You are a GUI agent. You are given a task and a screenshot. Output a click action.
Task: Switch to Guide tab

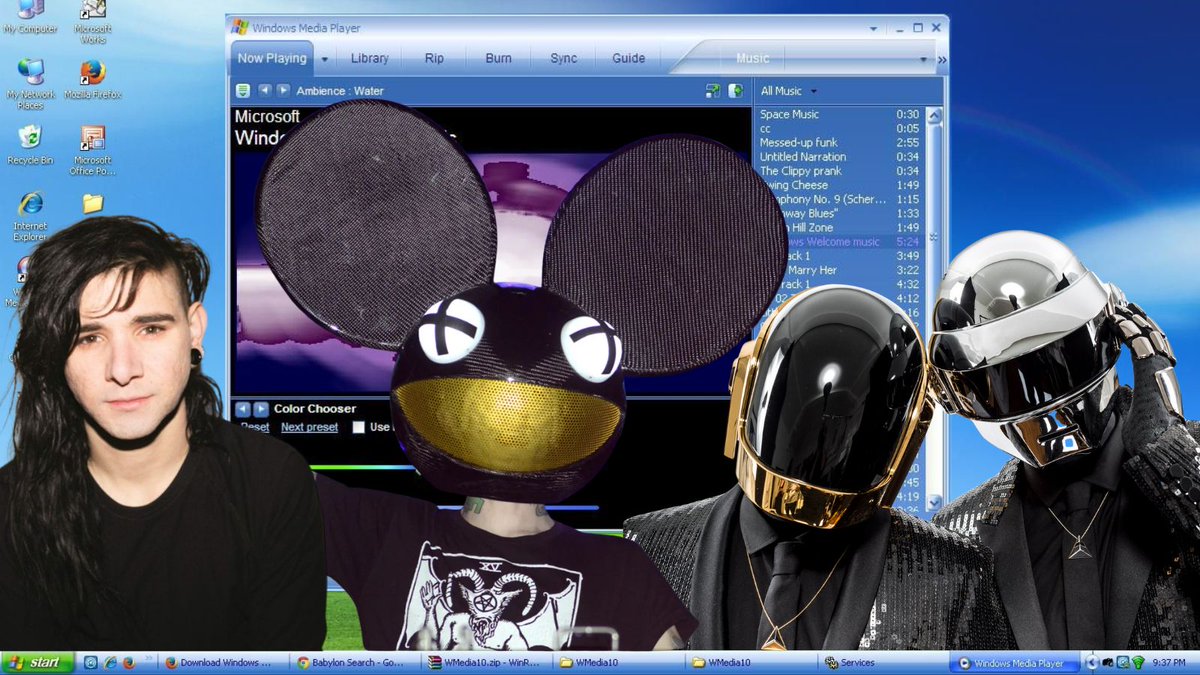[x=628, y=58]
